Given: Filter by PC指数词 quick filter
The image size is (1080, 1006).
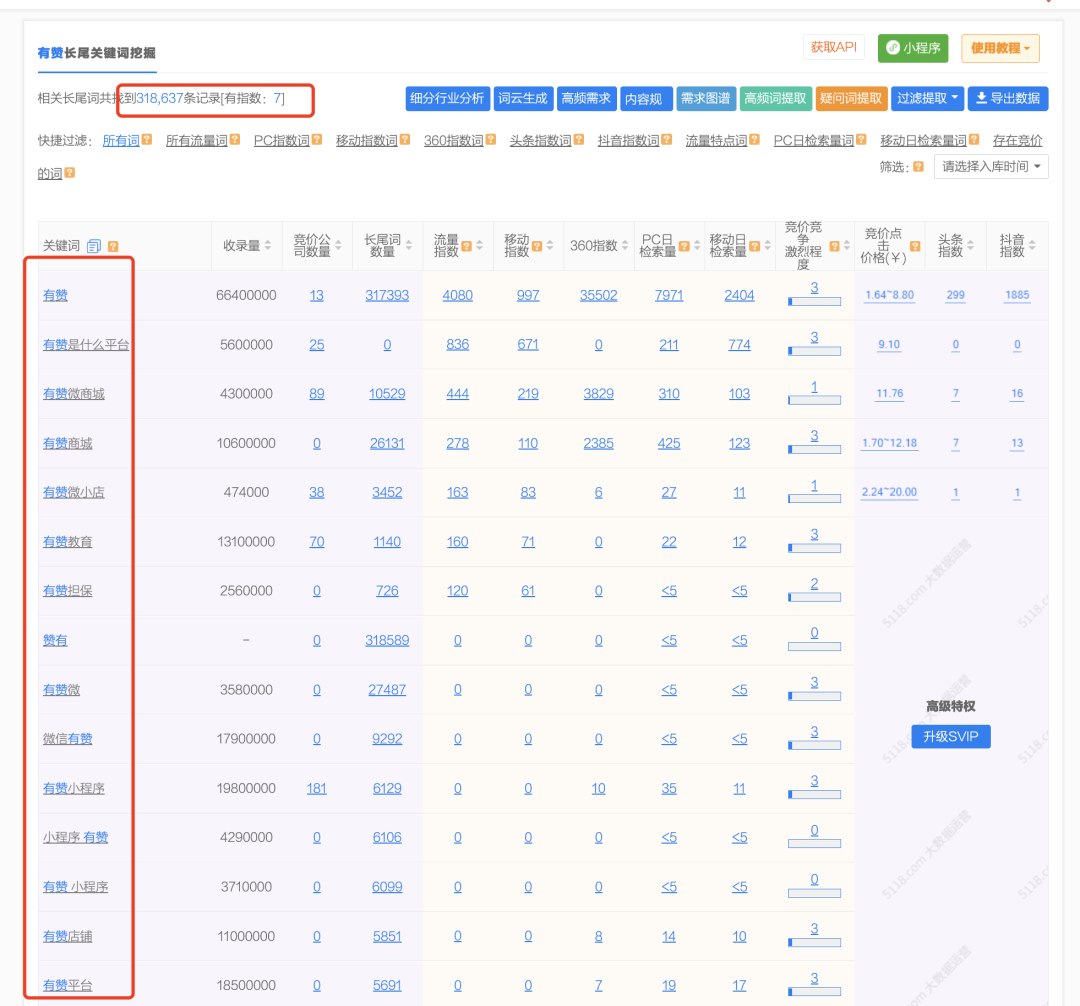Looking at the screenshot, I should point(282,140).
